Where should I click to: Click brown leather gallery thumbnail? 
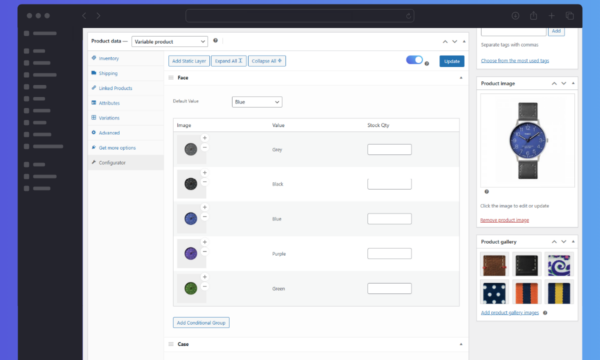click(494, 265)
